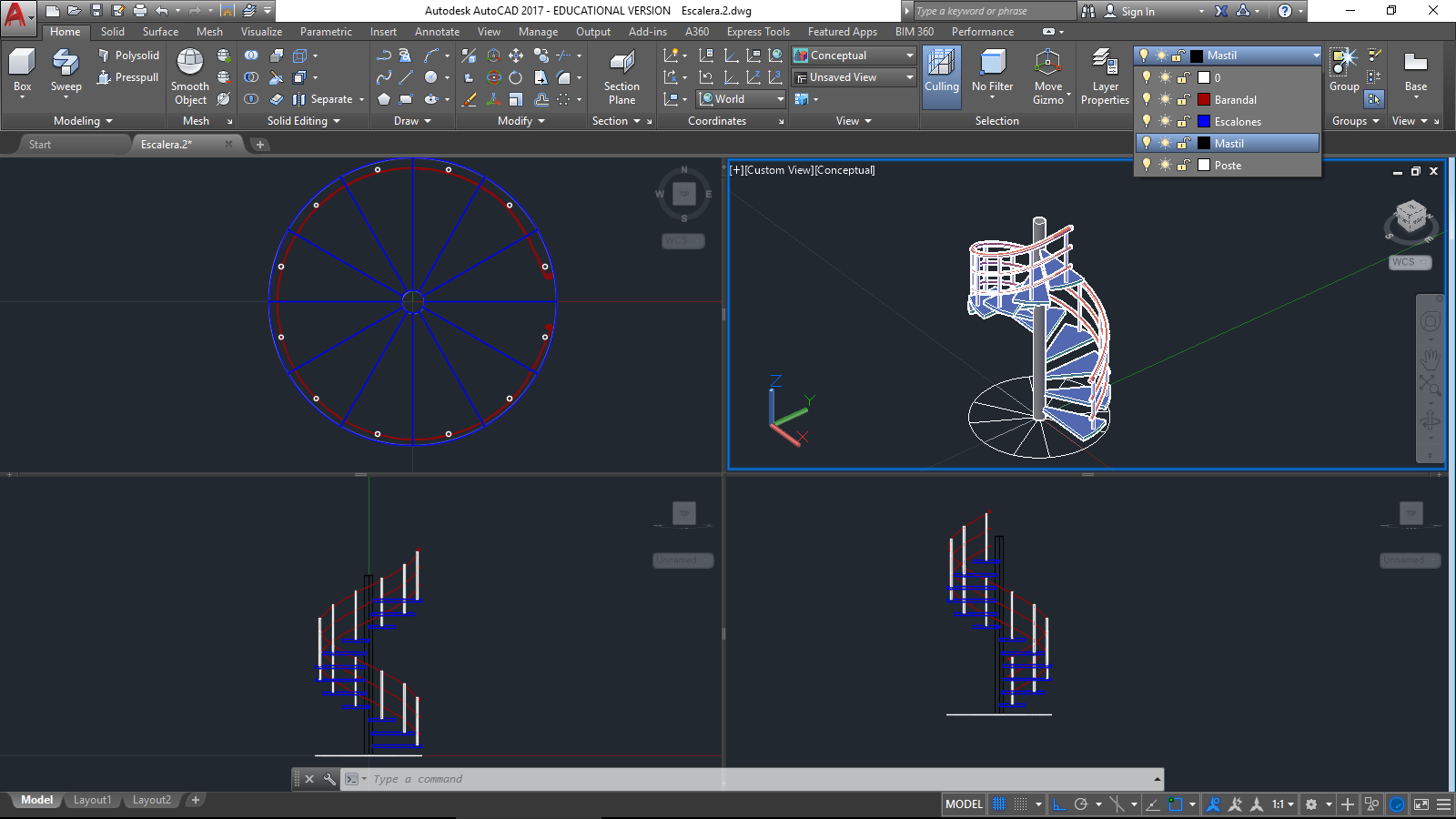Click the Polysolid button

128,56
